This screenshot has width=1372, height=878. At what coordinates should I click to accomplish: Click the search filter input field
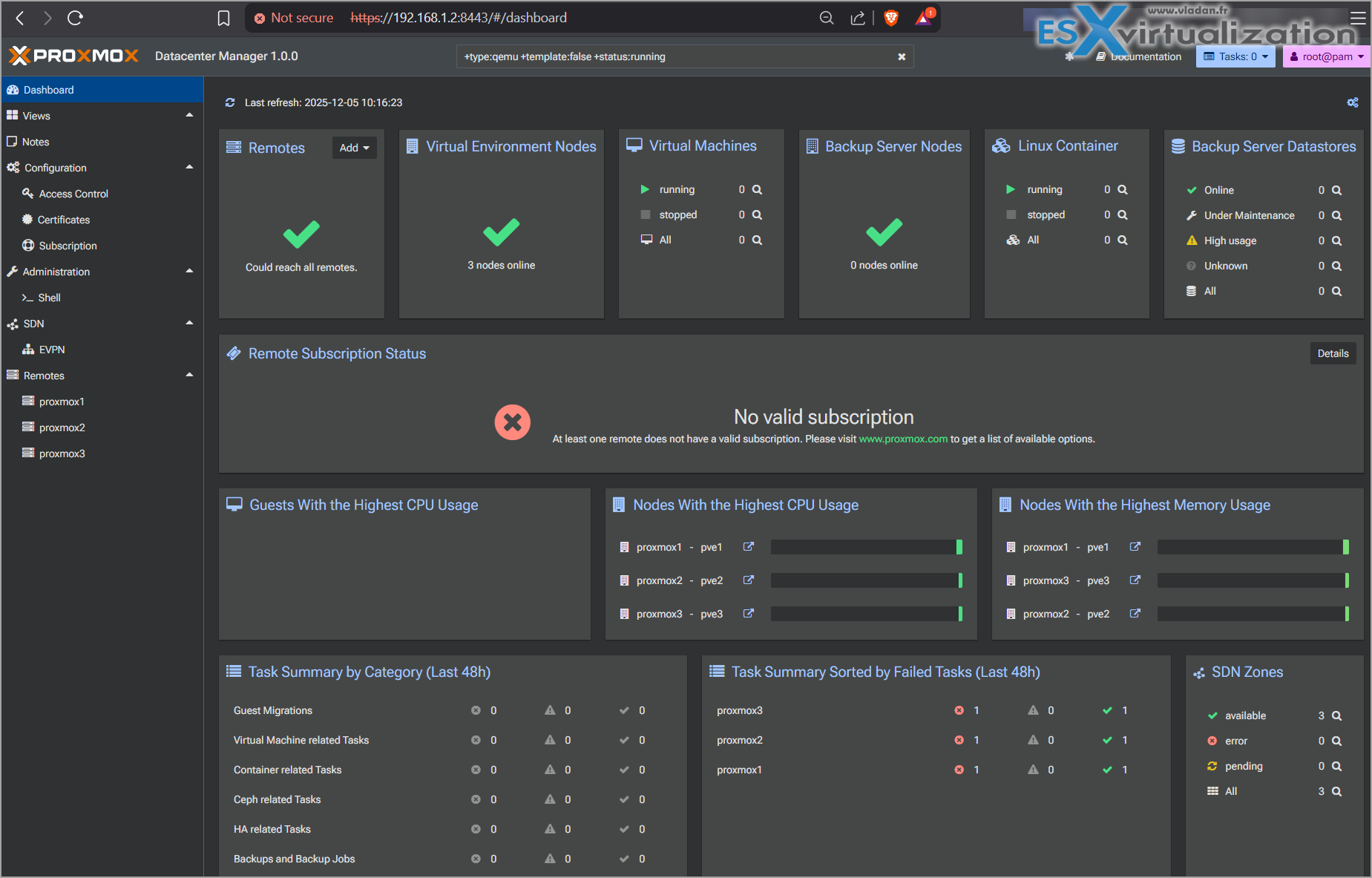pyautogui.click(x=668, y=56)
